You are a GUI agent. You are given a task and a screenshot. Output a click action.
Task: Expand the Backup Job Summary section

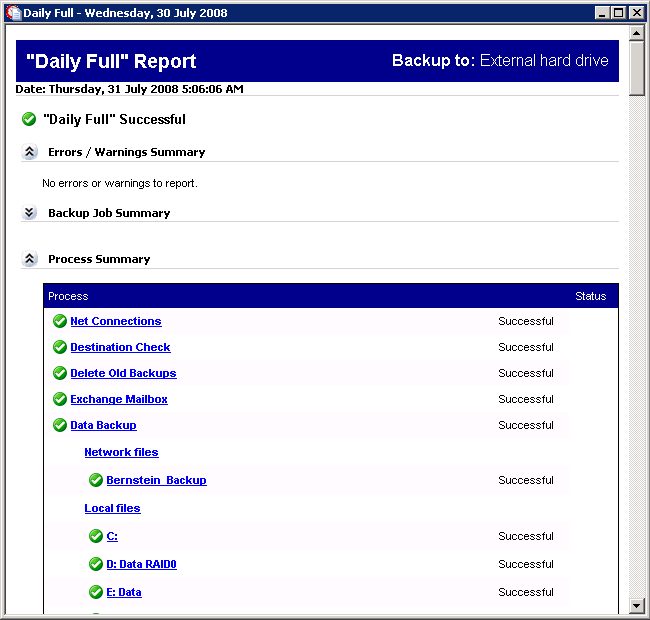(x=29, y=213)
